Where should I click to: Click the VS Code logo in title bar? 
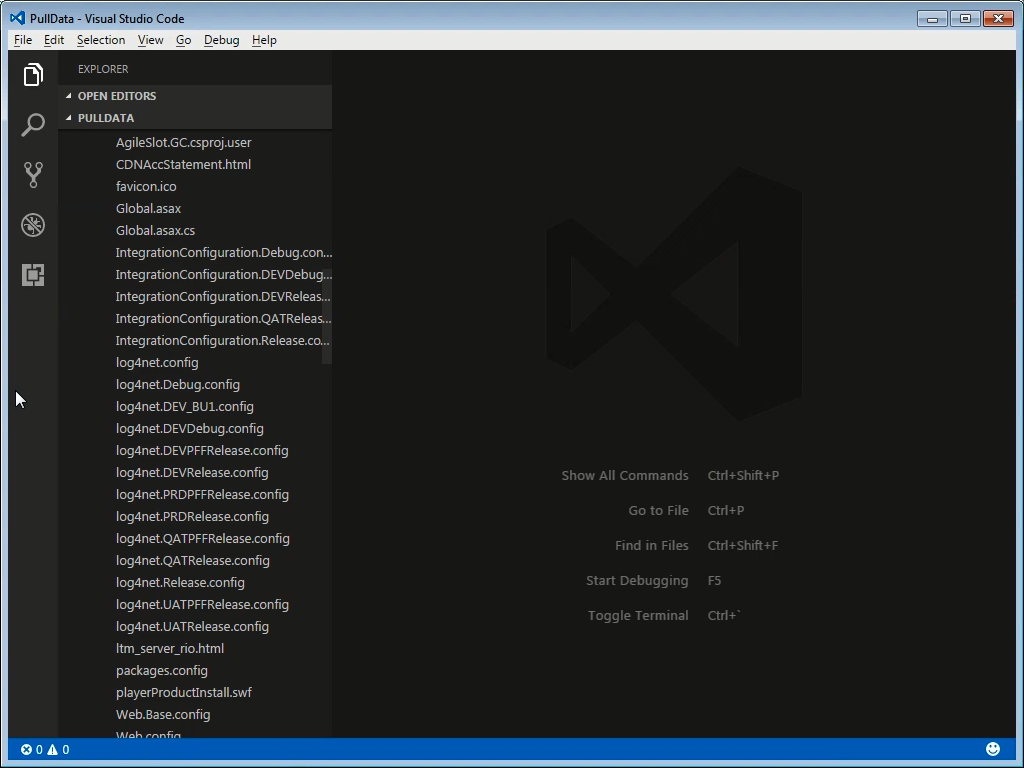click(x=18, y=18)
